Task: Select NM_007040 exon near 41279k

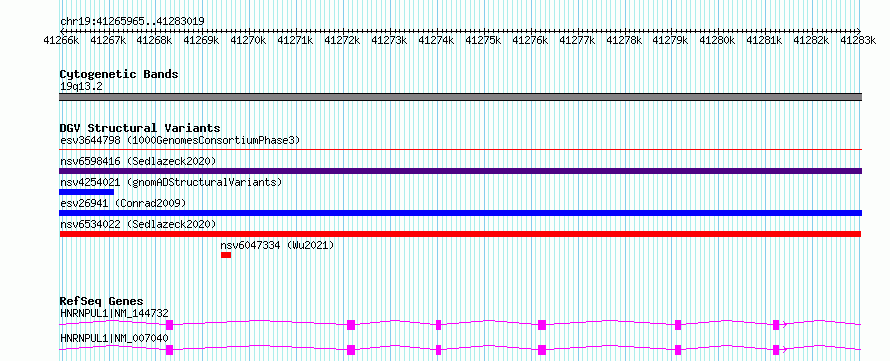Action: 678,350
